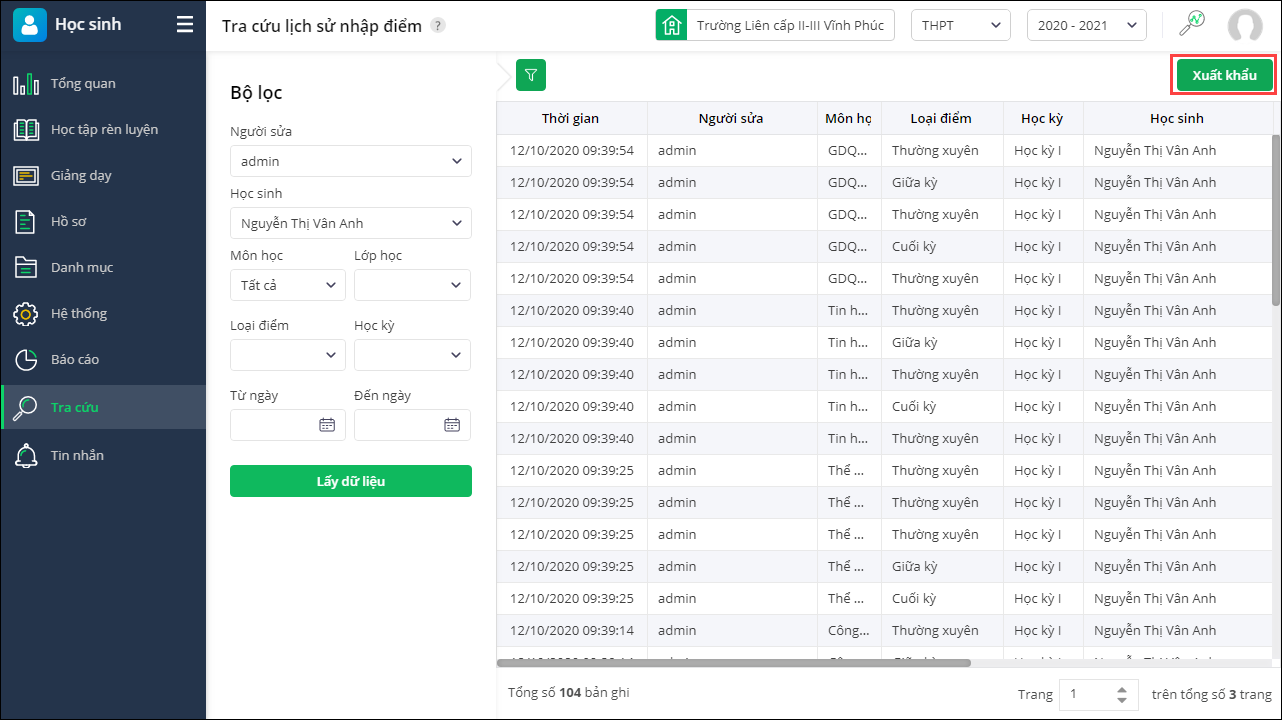Click the magnifier chart icon in header

[x=1192, y=24]
